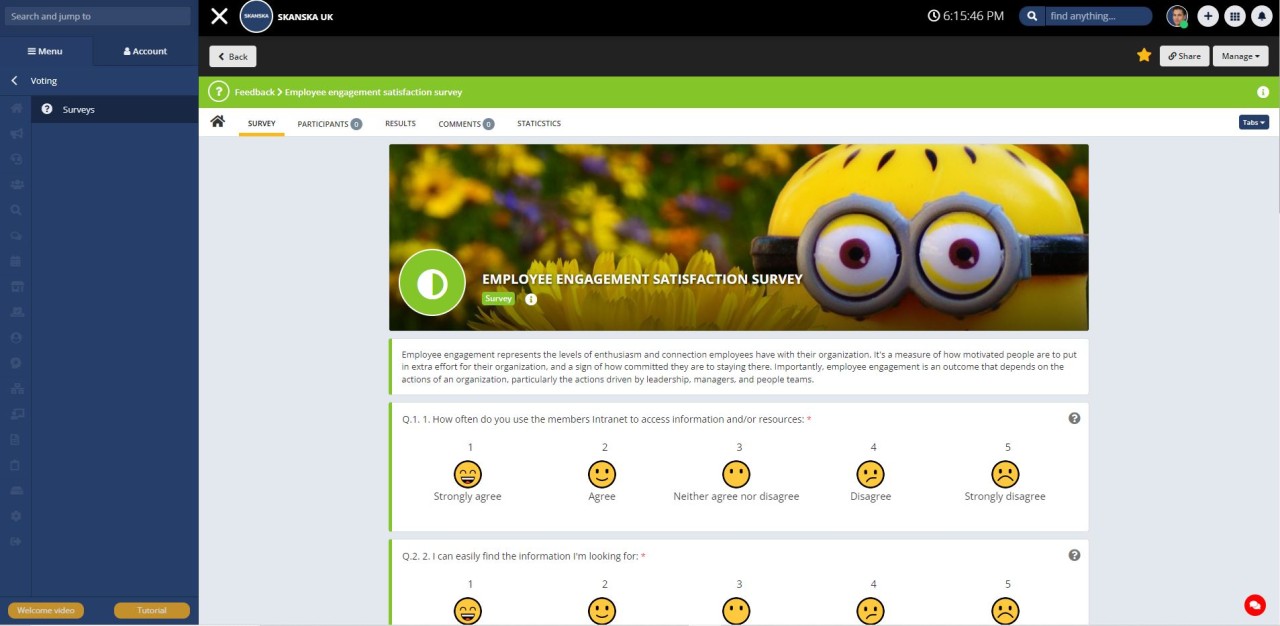
Task: Click the yellow favorite star icon
Action: coord(1144,56)
